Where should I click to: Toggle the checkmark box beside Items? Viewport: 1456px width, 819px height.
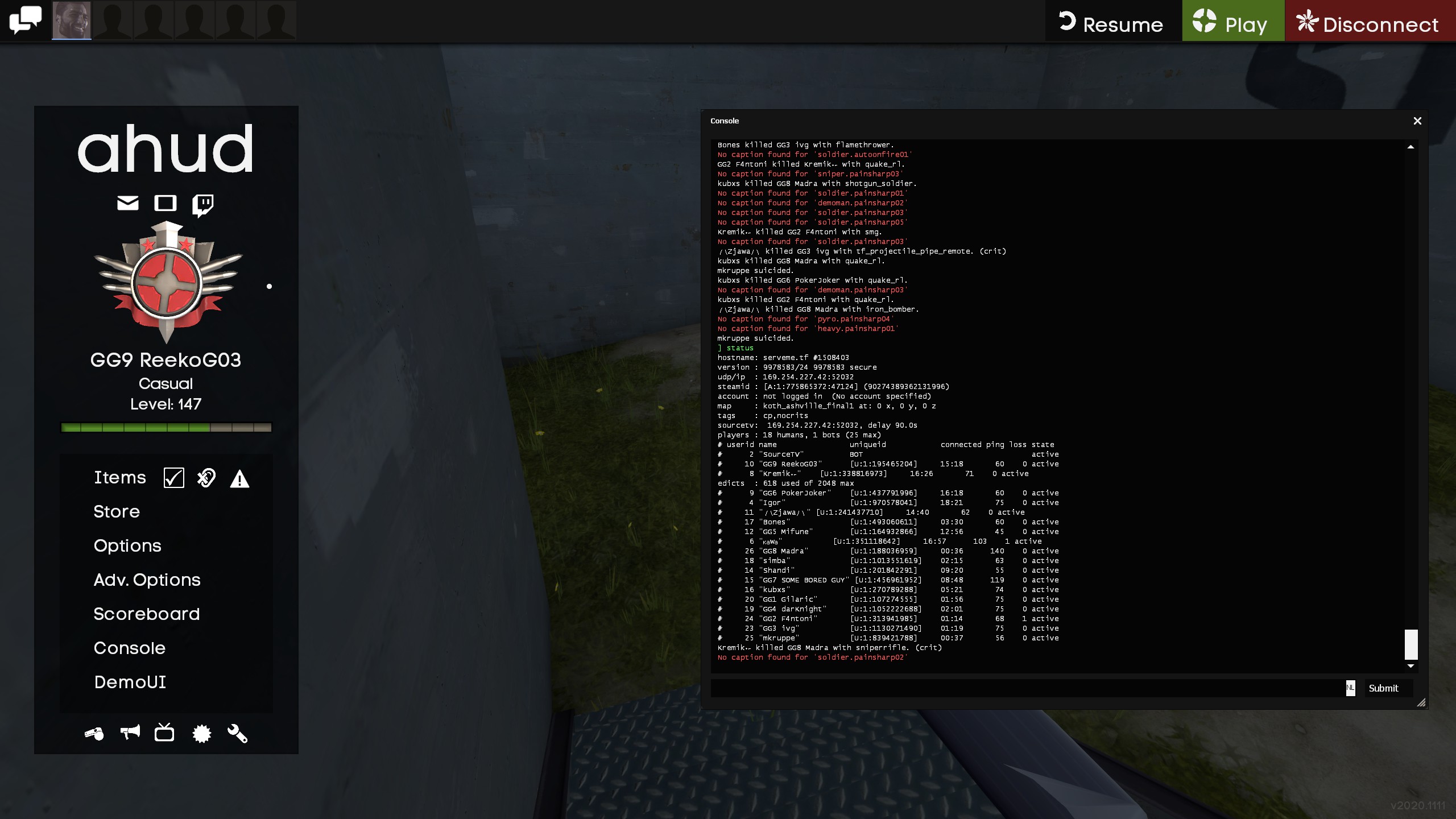point(173,478)
